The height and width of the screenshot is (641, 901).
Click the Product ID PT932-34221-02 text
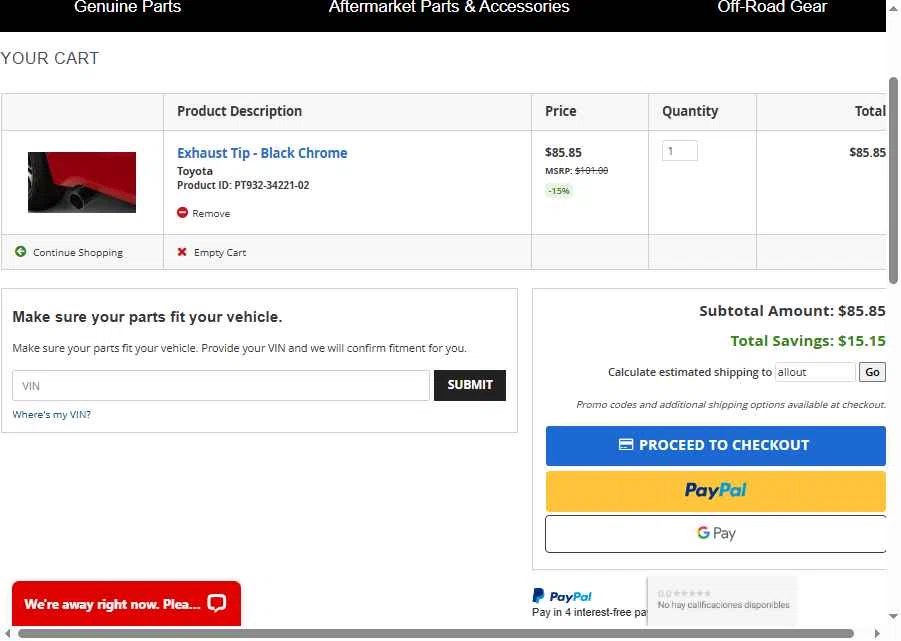243,186
